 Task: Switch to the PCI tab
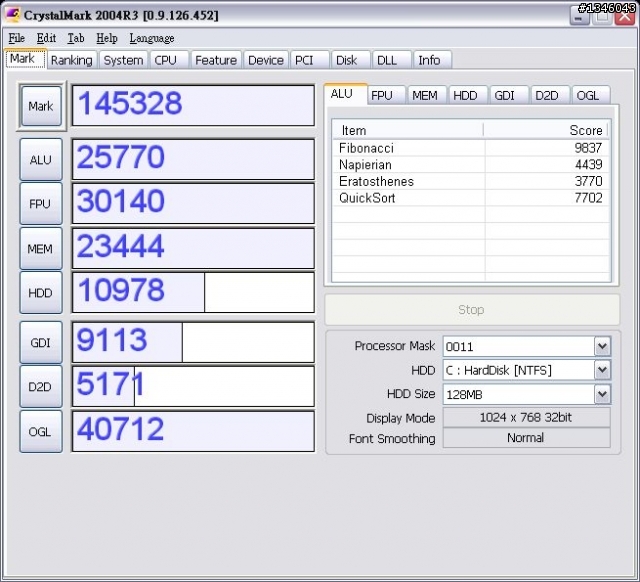[x=309, y=60]
